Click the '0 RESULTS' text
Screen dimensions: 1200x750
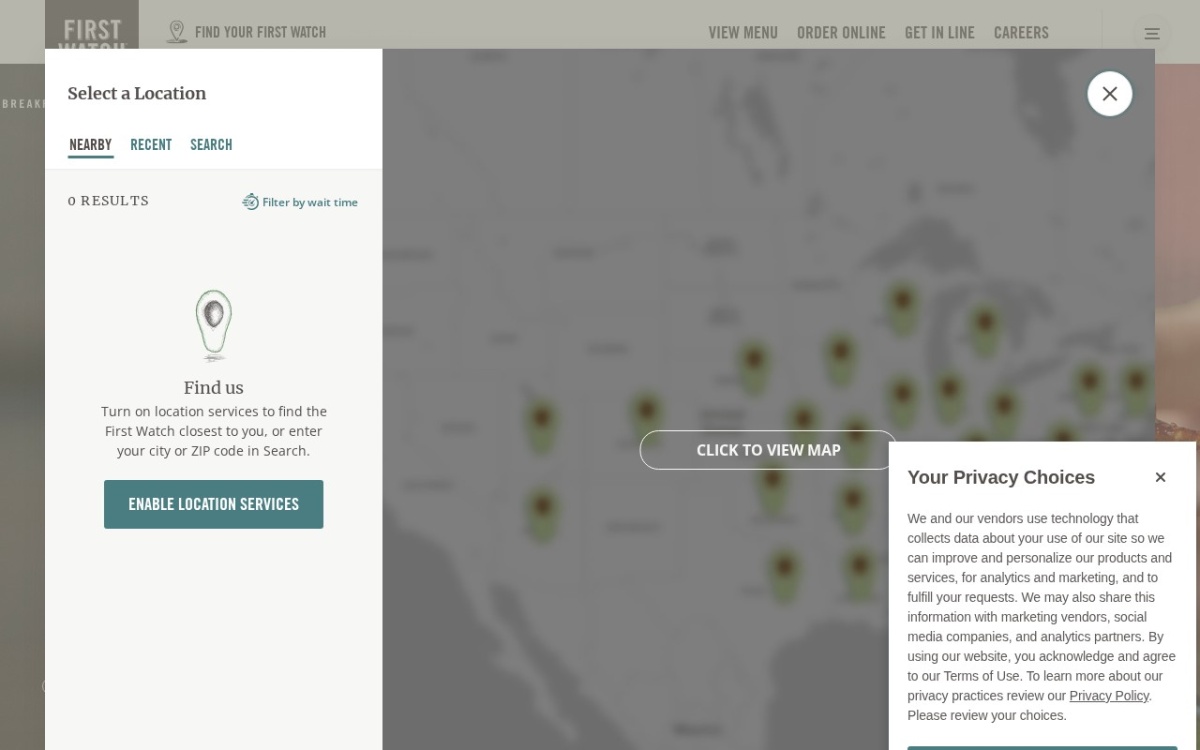(108, 201)
